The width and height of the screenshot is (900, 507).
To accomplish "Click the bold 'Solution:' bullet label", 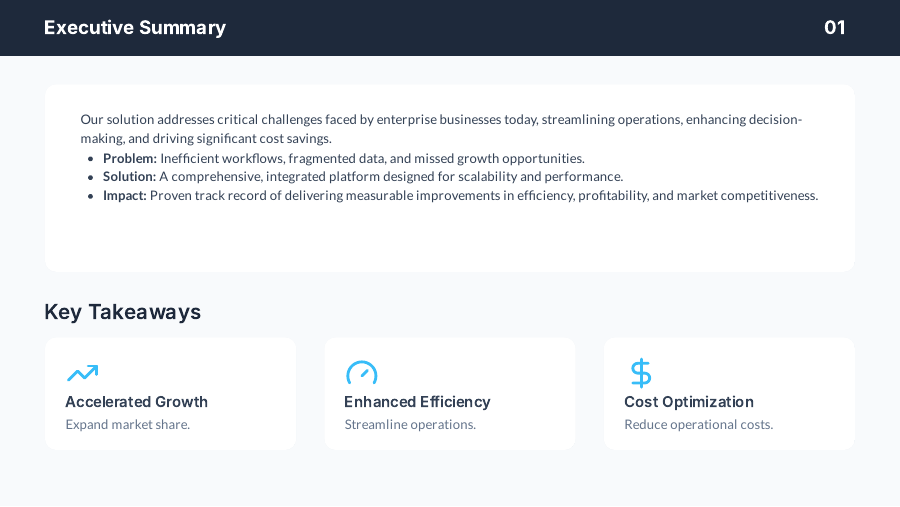I will click(x=129, y=177).
